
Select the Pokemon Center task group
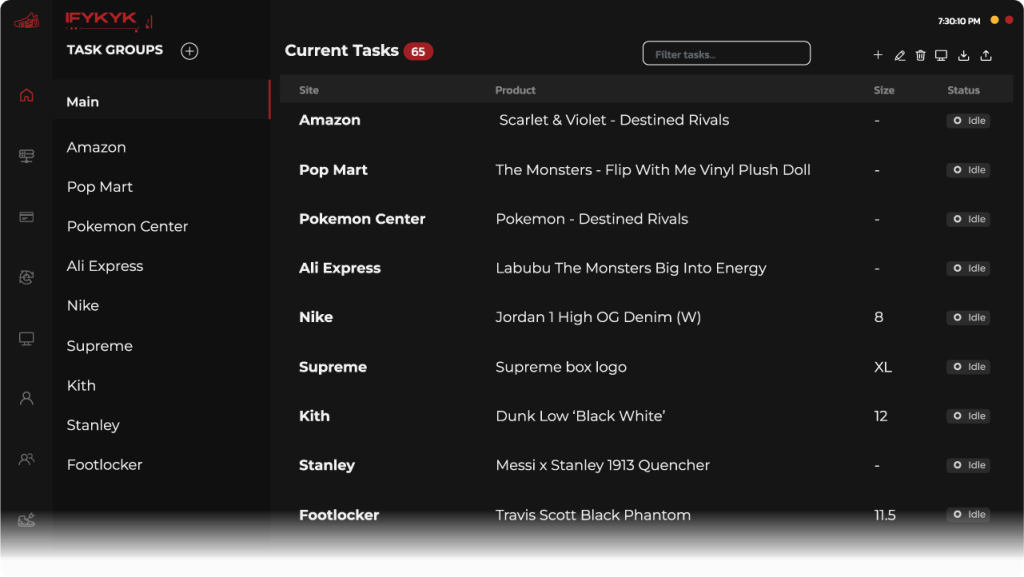click(127, 226)
